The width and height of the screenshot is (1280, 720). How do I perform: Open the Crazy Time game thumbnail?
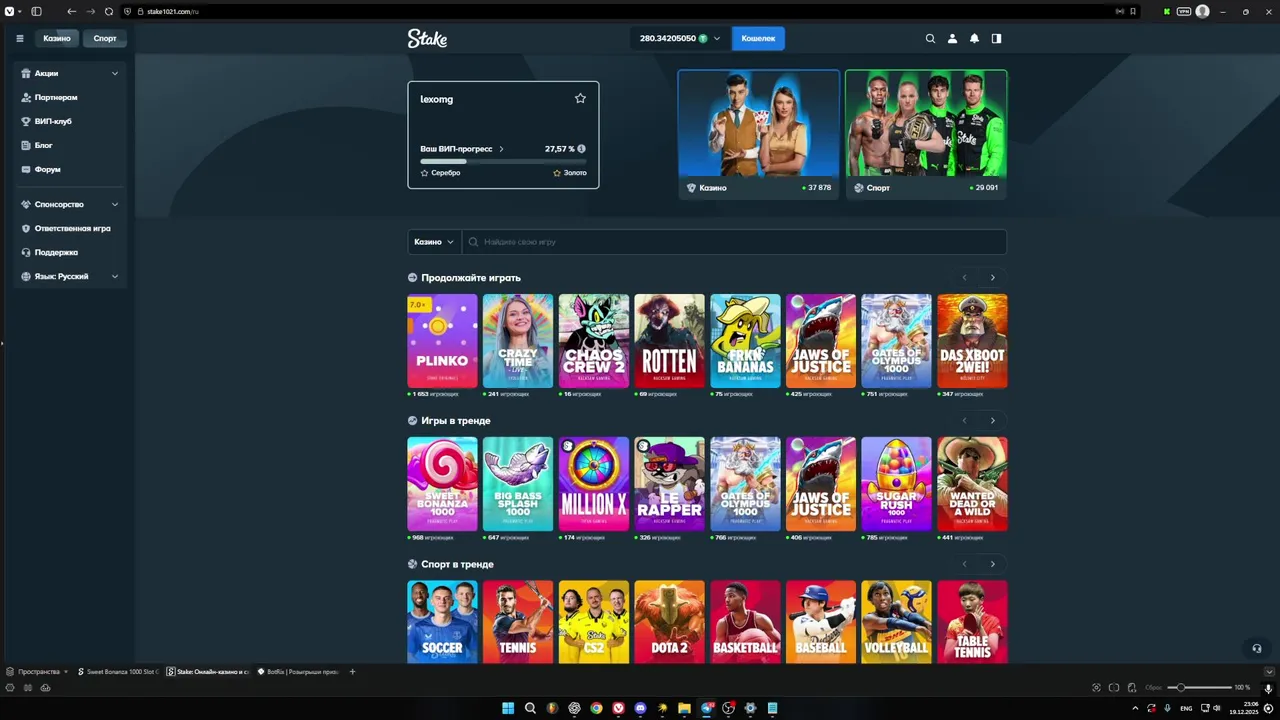pos(518,341)
